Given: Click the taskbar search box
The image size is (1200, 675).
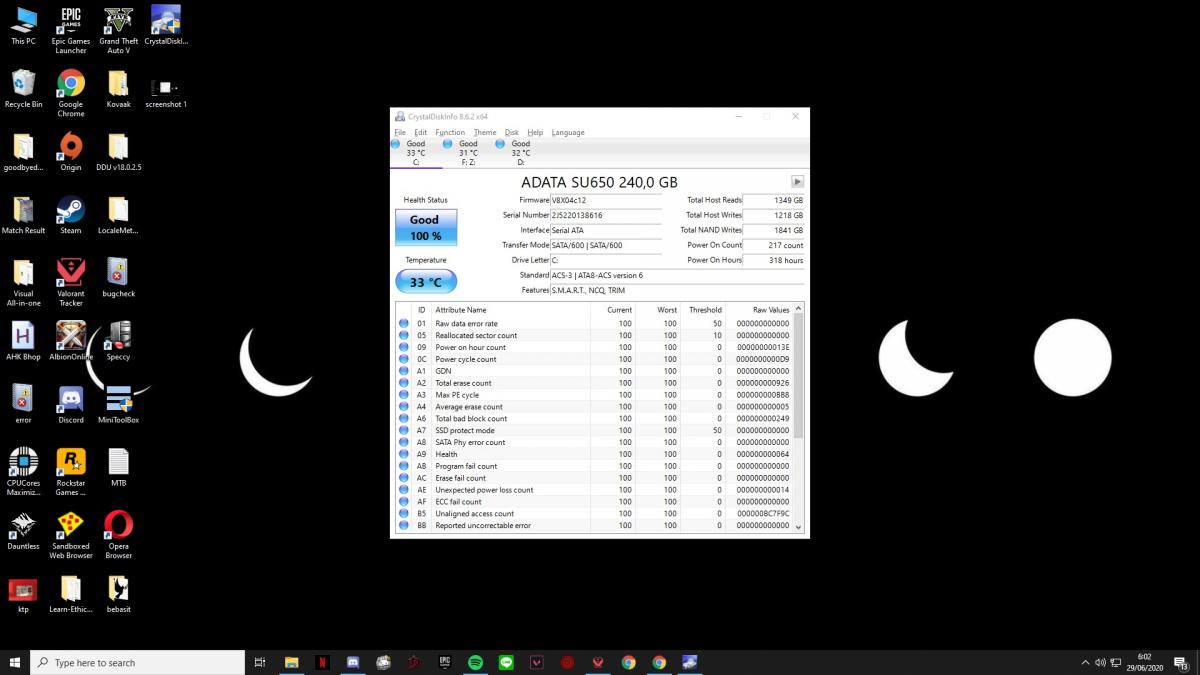Looking at the screenshot, I should coord(138,662).
